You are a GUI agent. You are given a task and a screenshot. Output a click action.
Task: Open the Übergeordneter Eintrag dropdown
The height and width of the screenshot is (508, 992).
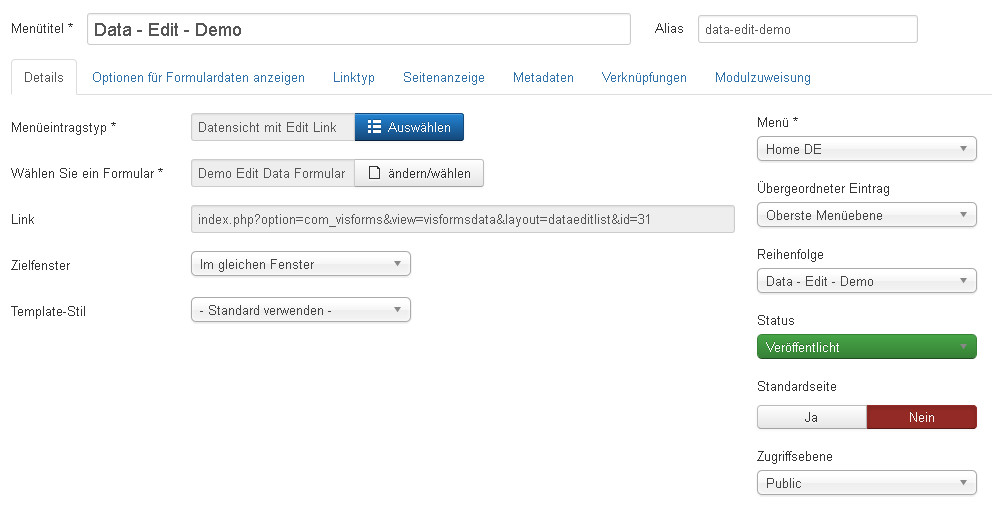pos(866,215)
